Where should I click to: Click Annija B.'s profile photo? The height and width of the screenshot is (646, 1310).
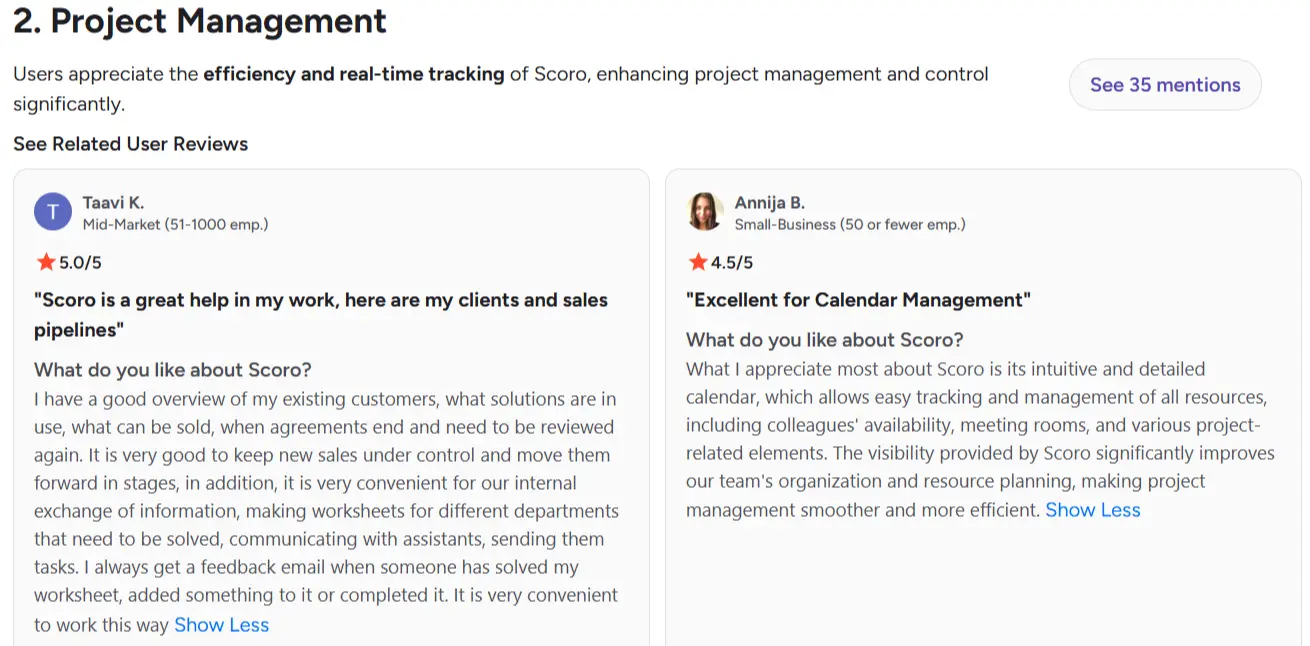(705, 211)
